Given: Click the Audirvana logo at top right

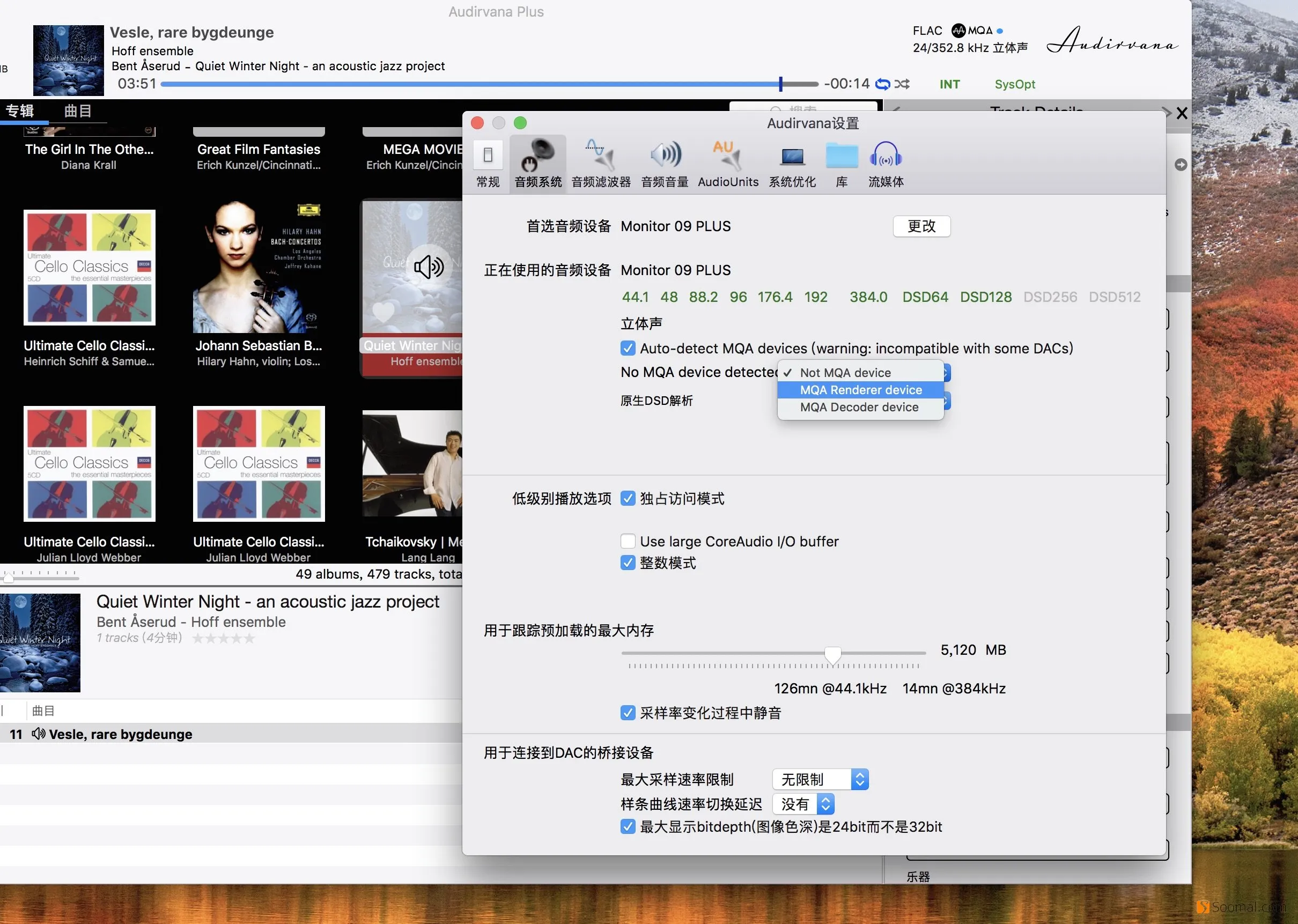Looking at the screenshot, I should point(1112,40).
